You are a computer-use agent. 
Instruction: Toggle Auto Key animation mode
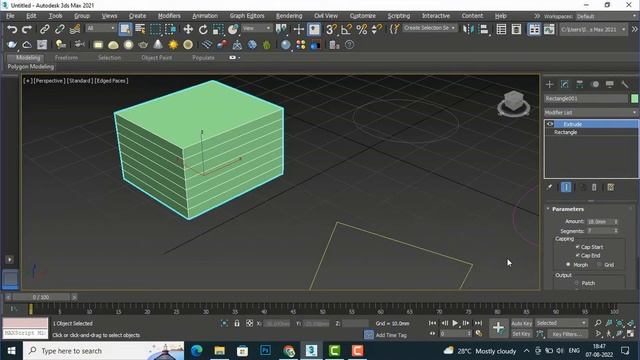pos(522,323)
